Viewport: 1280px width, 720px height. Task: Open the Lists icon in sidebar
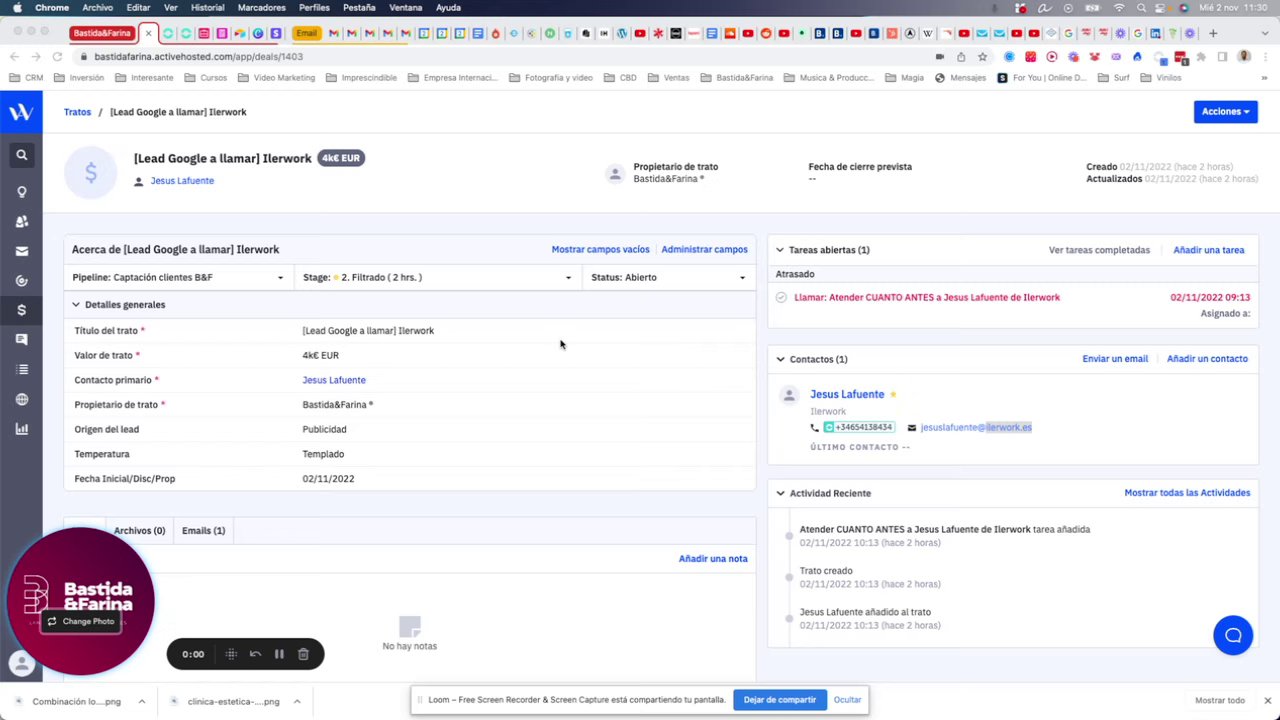tap(21, 370)
